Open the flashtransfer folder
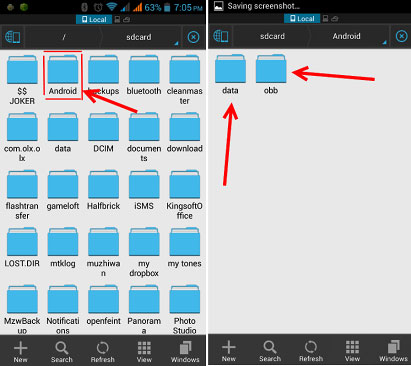Screen dimensions: 411x366 pyautogui.click(x=22, y=195)
